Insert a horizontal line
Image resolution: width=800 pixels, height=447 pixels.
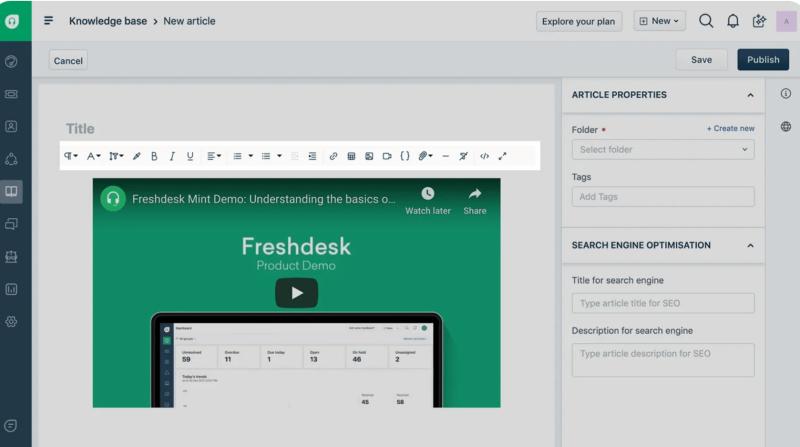[445, 156]
